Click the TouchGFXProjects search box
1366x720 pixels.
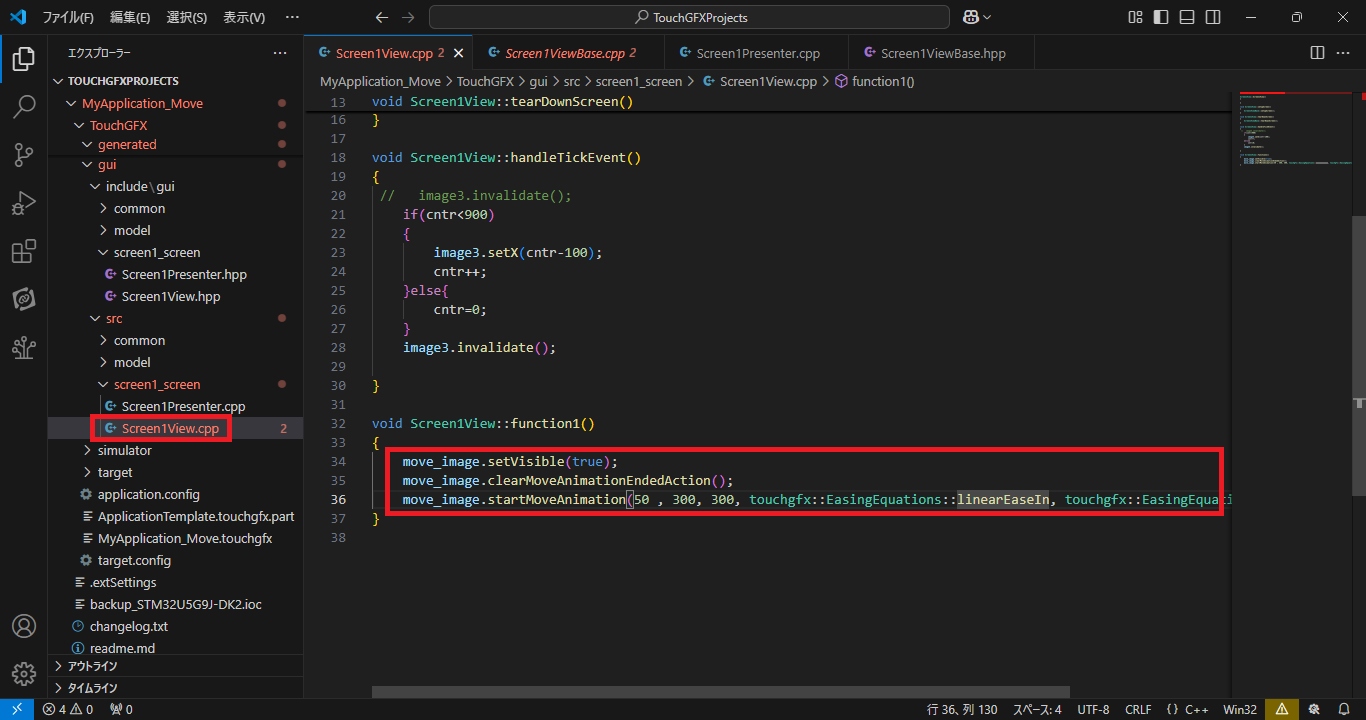[x=690, y=17]
